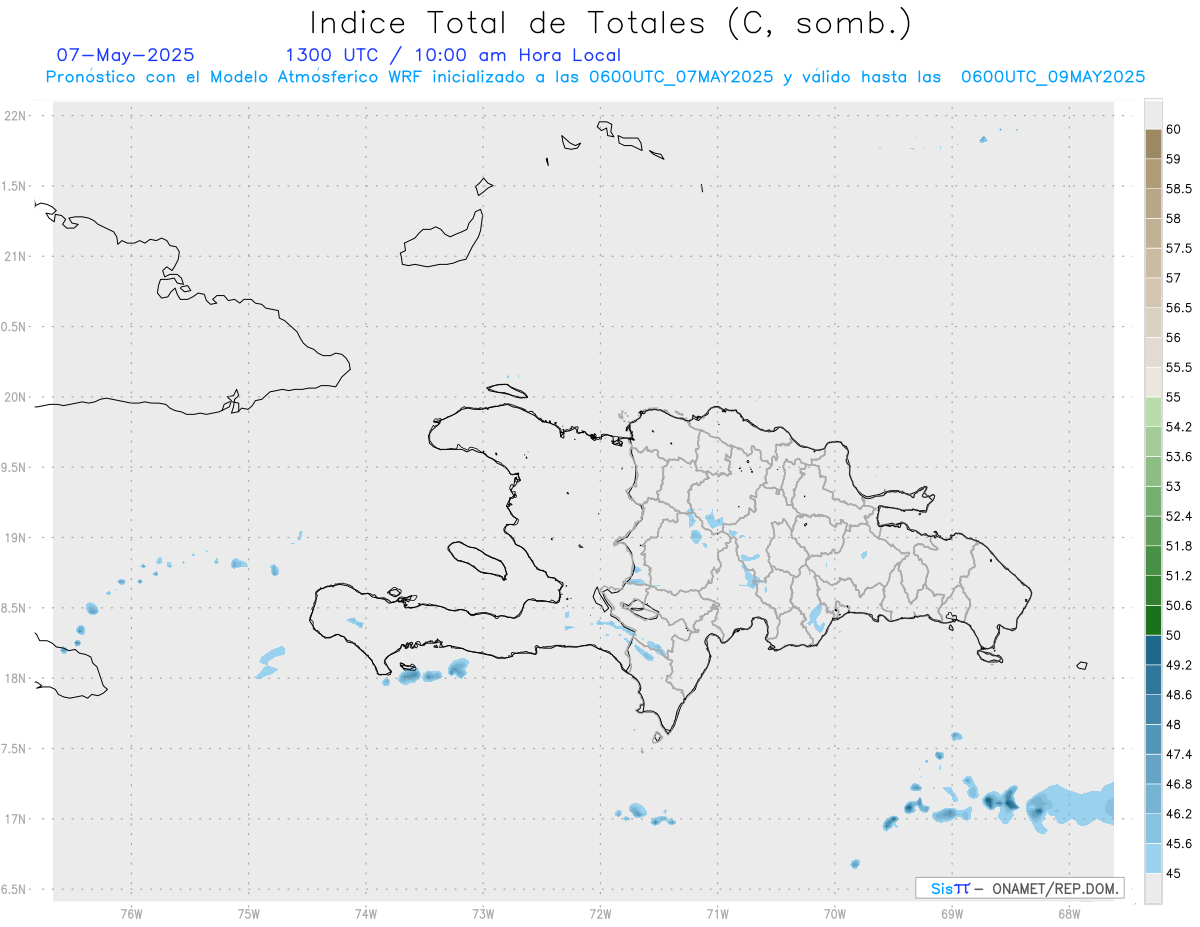
Task: Click colorbar label '45'
Action: pyautogui.click(x=1174, y=873)
